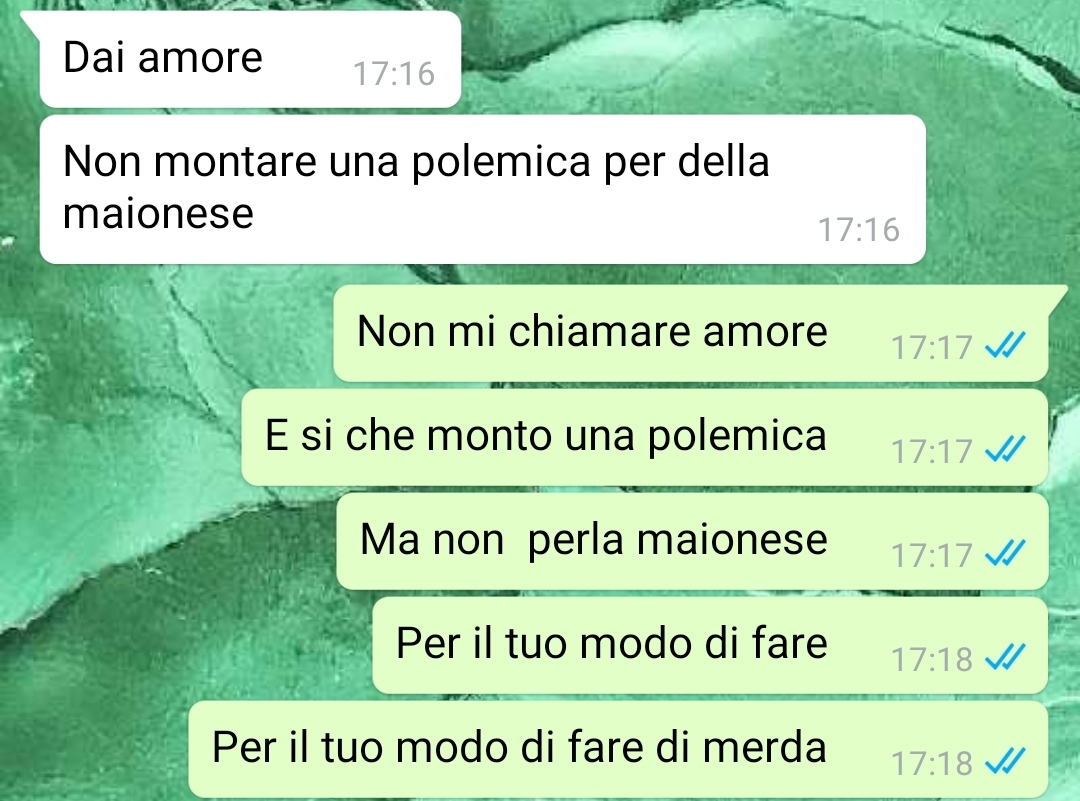This screenshot has width=1080, height=801.
Task: Click blue double check on 'E si che monto' message
Action: click(x=1006, y=449)
